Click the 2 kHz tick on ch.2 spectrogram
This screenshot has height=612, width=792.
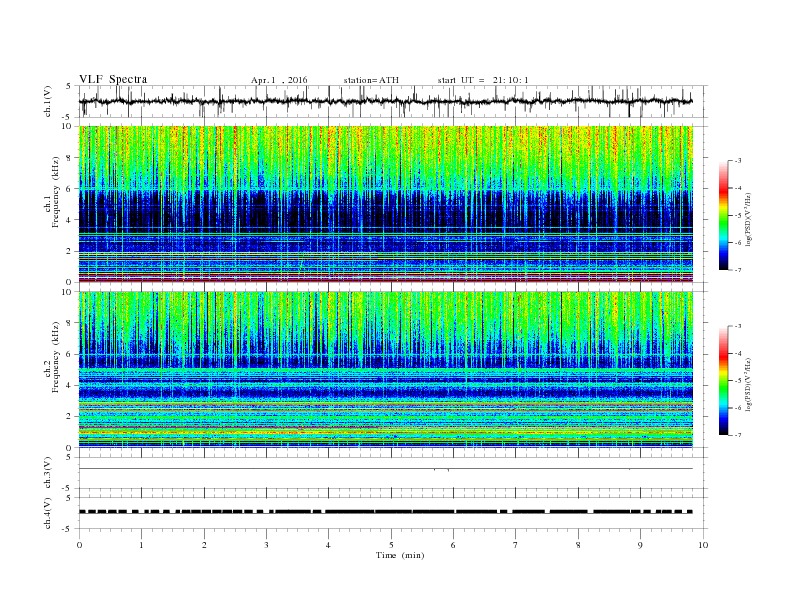coord(69,417)
